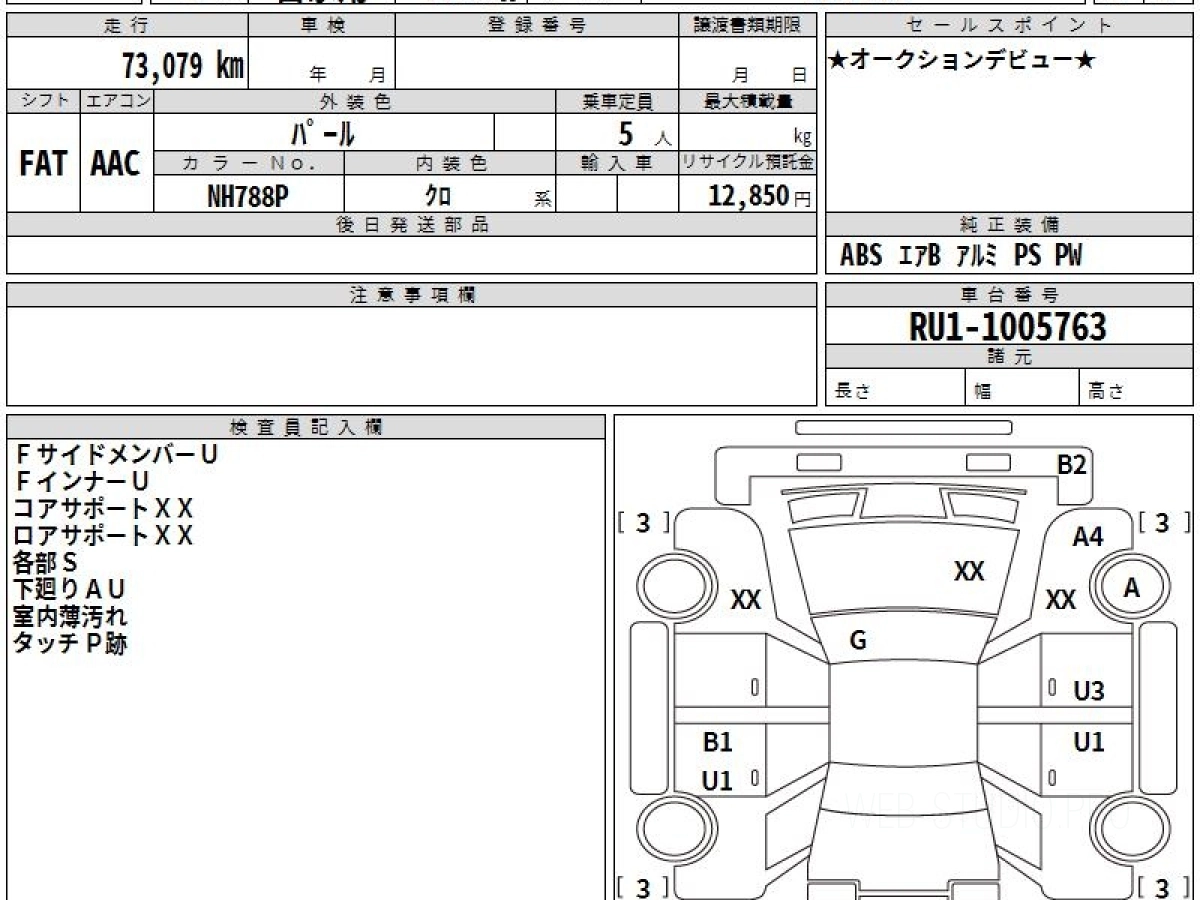The height and width of the screenshot is (900, 1200).
Task: Click the U1 mark below B1
Action: (717, 781)
